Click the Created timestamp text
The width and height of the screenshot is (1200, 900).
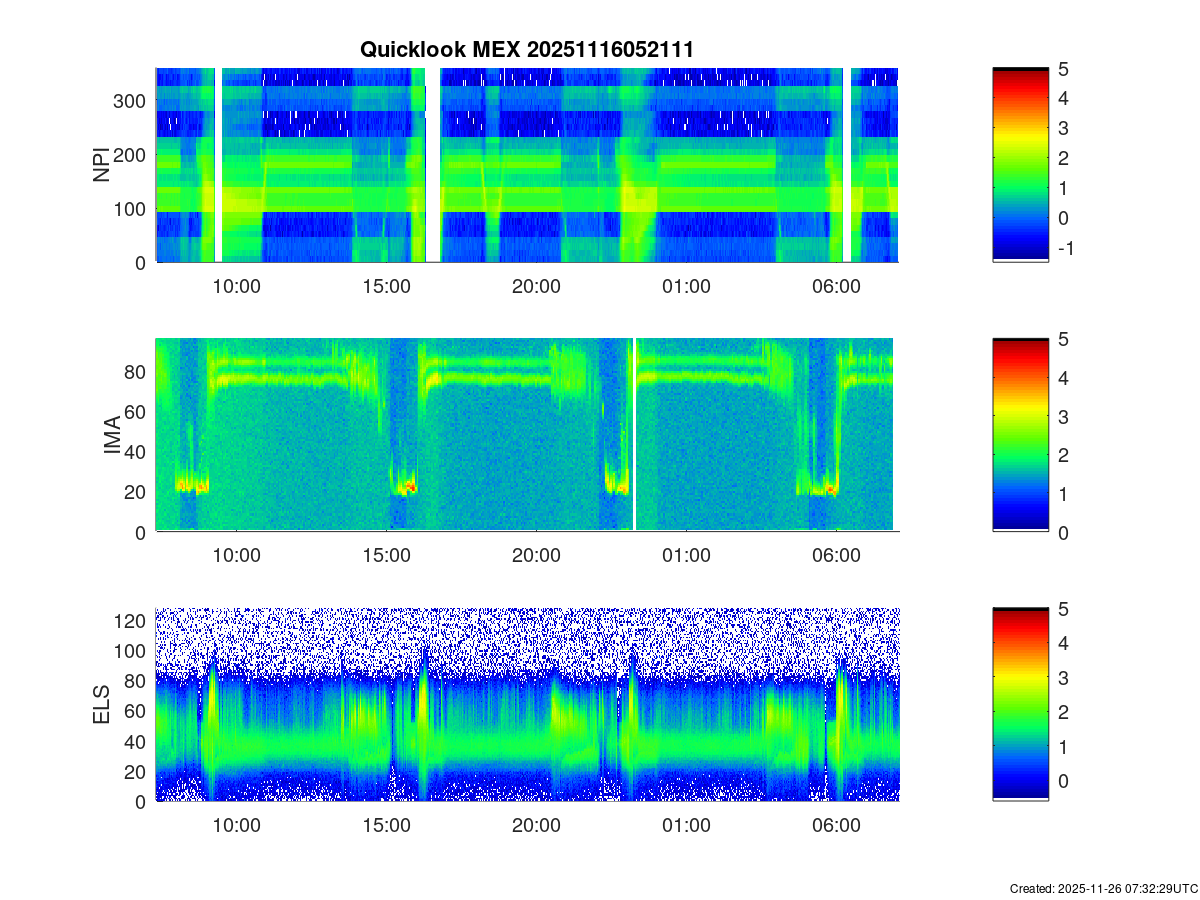[x=1103, y=888]
